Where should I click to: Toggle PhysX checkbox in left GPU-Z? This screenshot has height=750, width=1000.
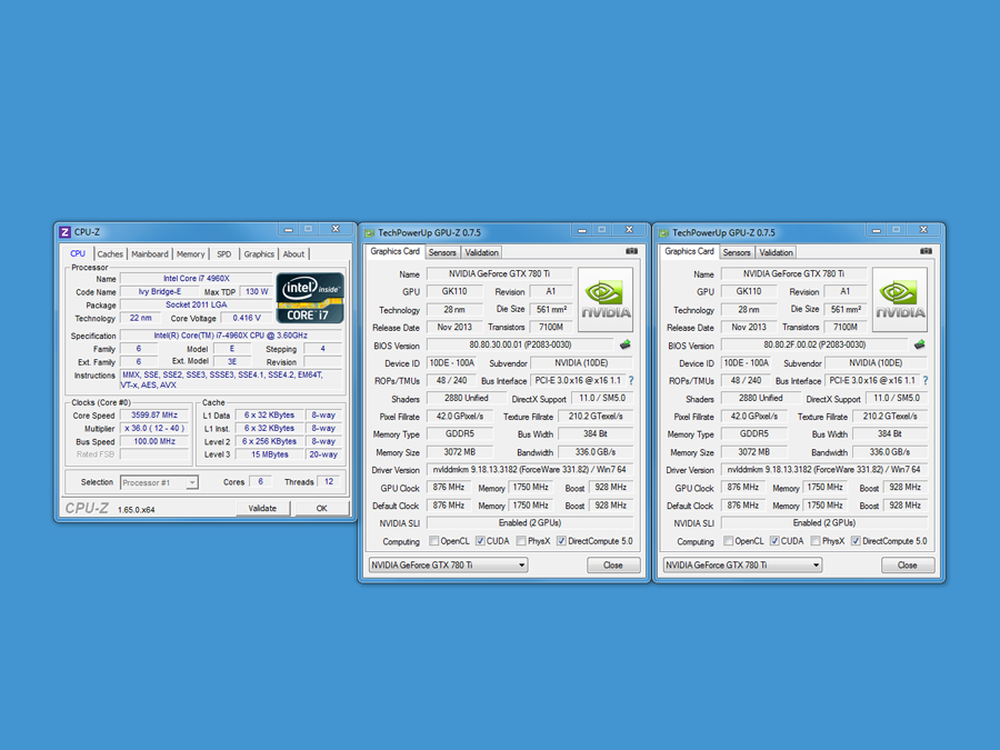pyautogui.click(x=521, y=541)
